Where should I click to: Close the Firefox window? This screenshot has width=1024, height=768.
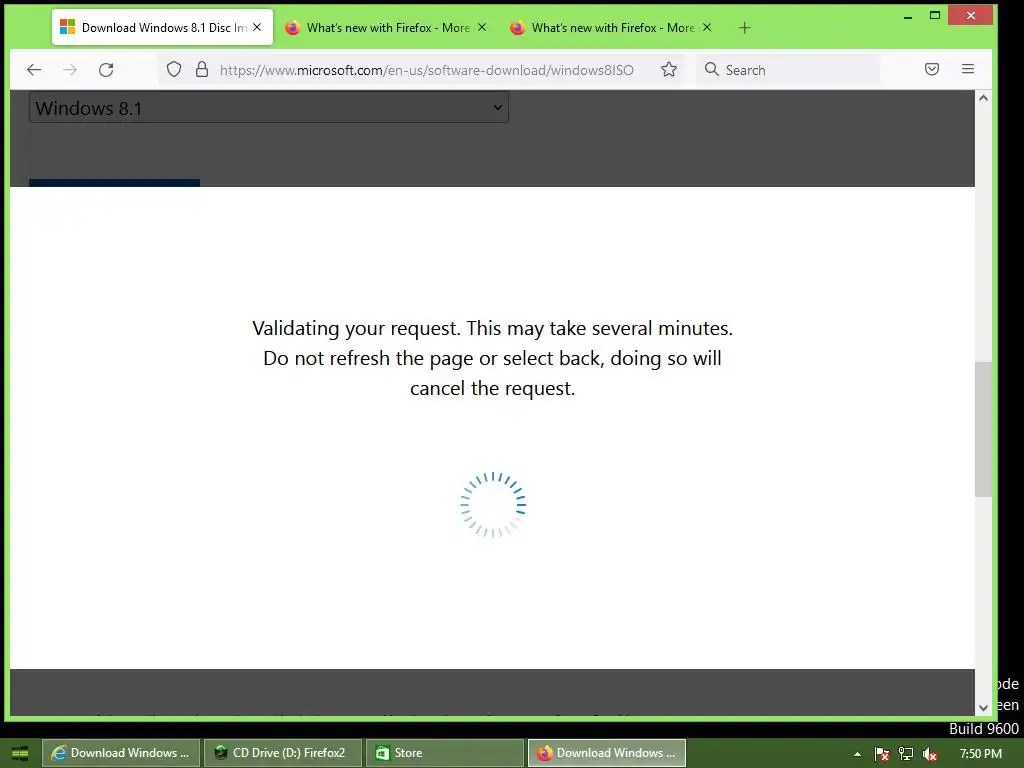tap(971, 16)
